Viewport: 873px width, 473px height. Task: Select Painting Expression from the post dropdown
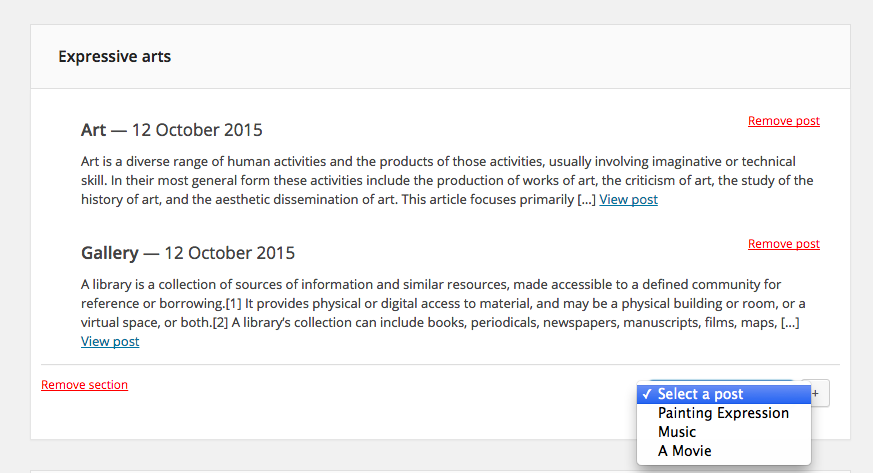click(x=724, y=413)
